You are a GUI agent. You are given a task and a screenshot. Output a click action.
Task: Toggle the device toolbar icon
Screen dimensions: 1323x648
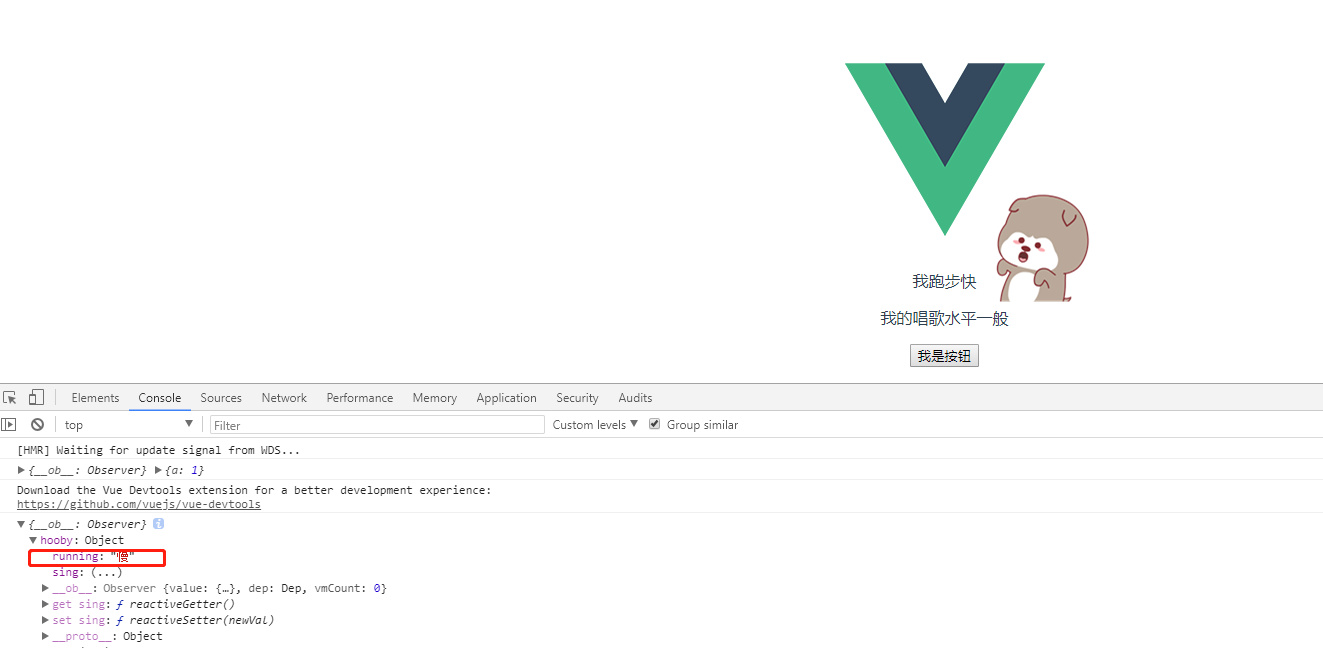point(36,397)
